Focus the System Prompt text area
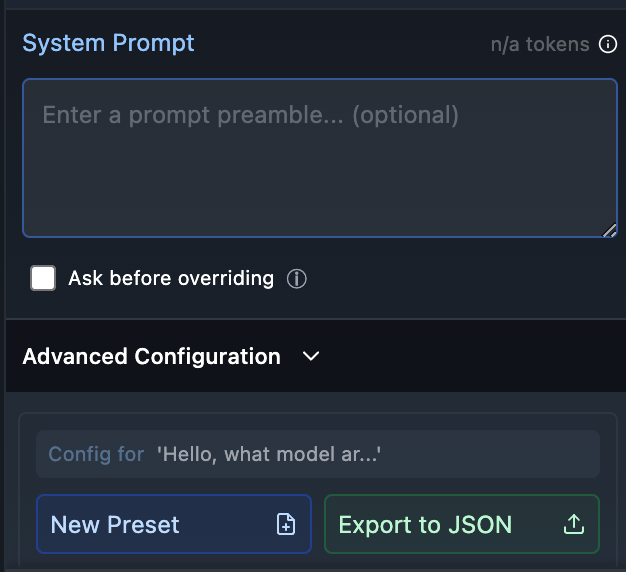Image resolution: width=626 pixels, height=572 pixels. pyautogui.click(x=320, y=158)
